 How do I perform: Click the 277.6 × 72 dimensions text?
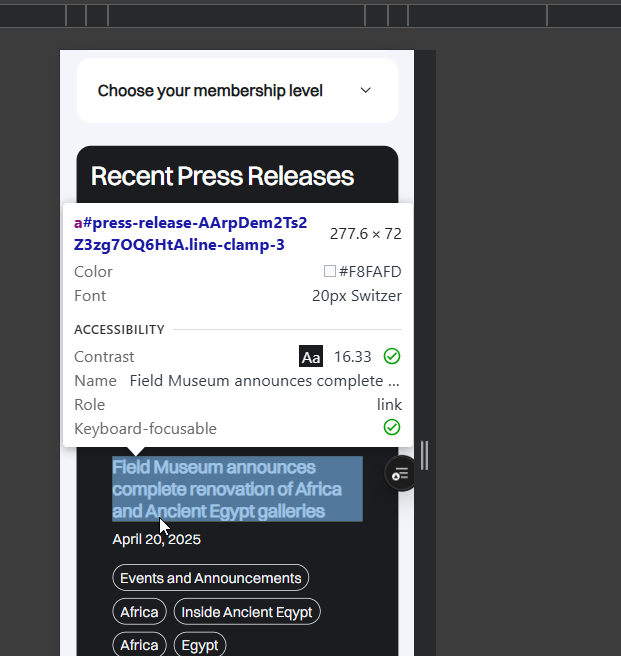(366, 233)
